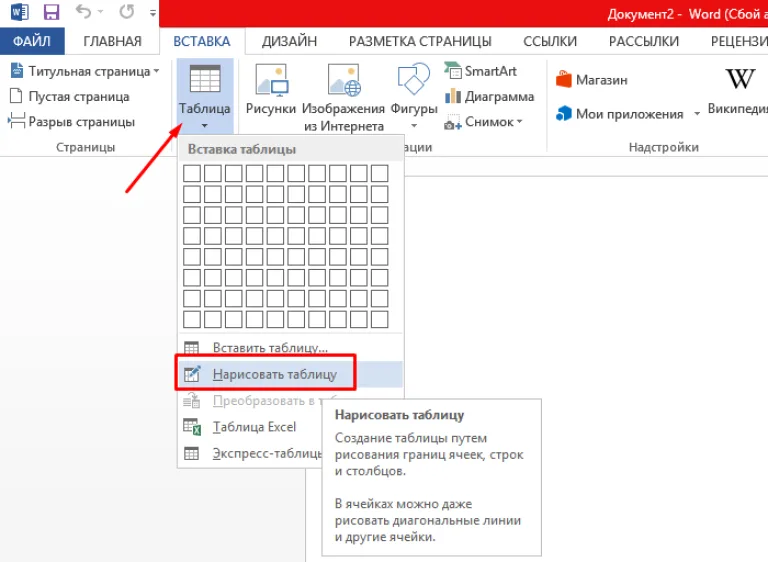Click the last cell of the table grid

[x=380, y=319]
